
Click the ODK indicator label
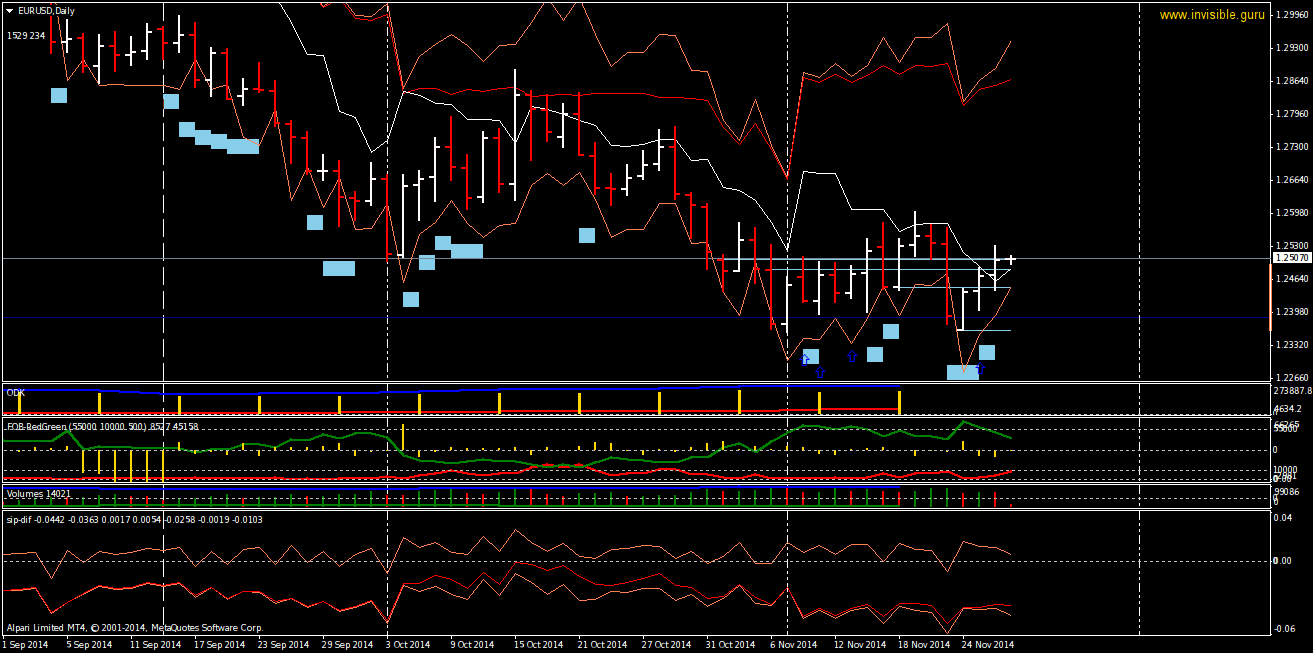pyautogui.click(x=15, y=393)
